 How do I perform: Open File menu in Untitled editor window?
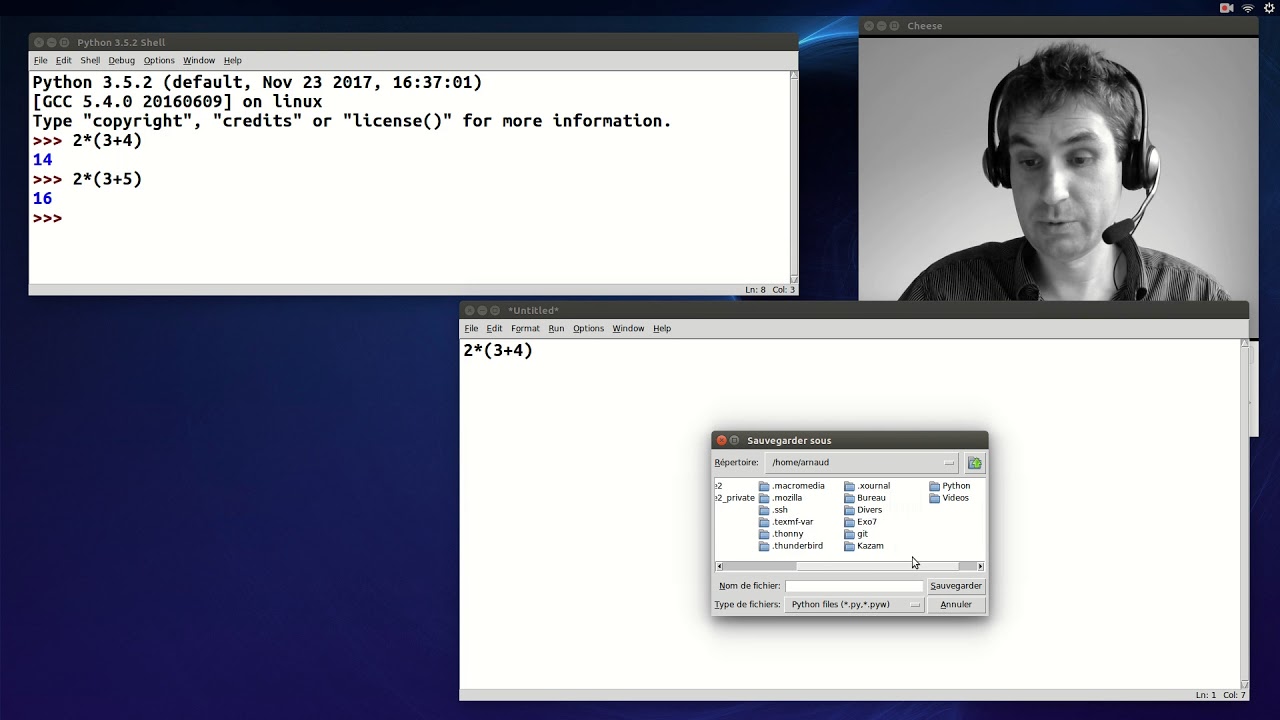[x=471, y=329]
